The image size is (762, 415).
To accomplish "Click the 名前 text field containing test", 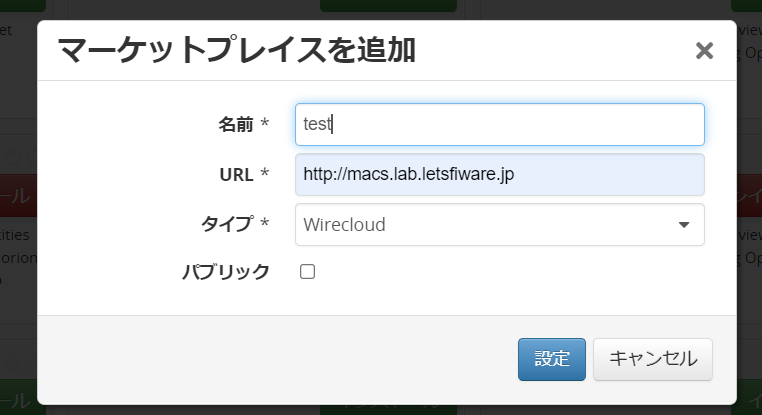I will pyautogui.click(x=500, y=124).
